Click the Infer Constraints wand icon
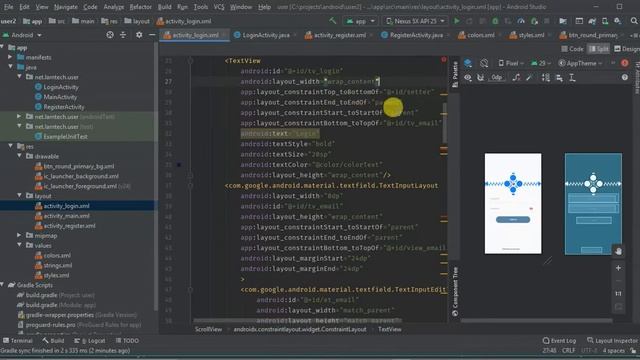Image resolution: width=640 pixels, height=360 pixels. tap(529, 77)
